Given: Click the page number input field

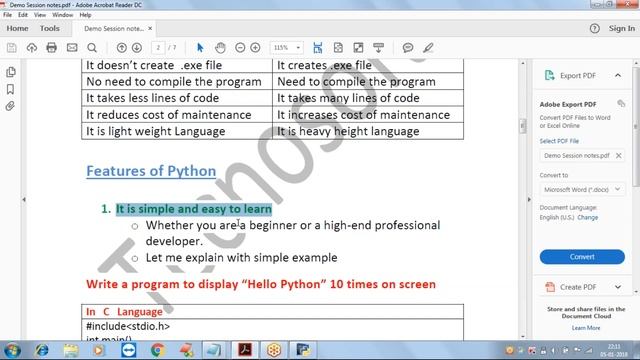Looking at the screenshot, I should click(x=158, y=48).
